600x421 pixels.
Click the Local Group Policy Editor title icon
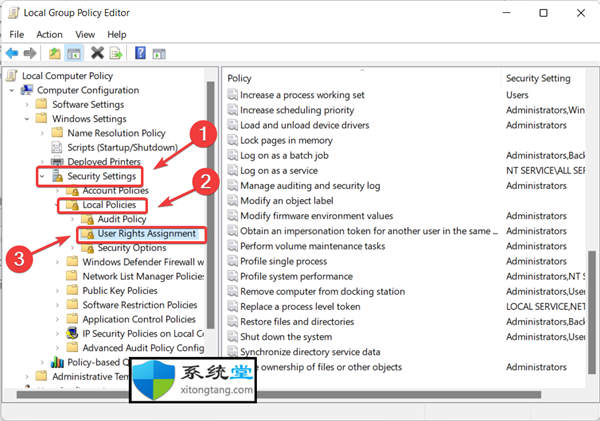click(14, 13)
